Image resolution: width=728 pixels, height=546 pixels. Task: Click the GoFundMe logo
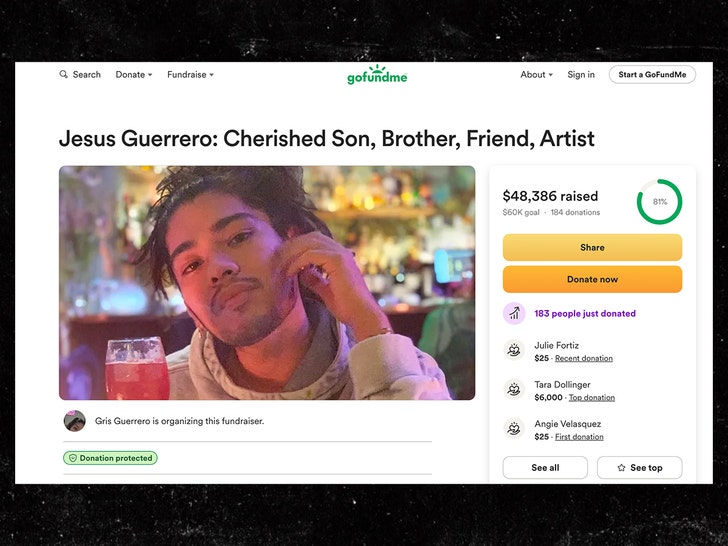(377, 75)
